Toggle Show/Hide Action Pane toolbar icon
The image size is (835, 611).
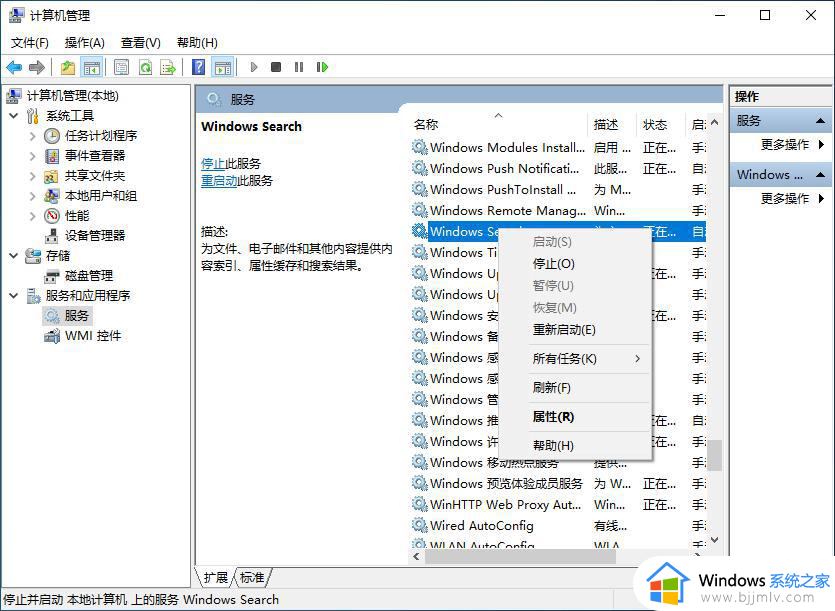pos(223,67)
